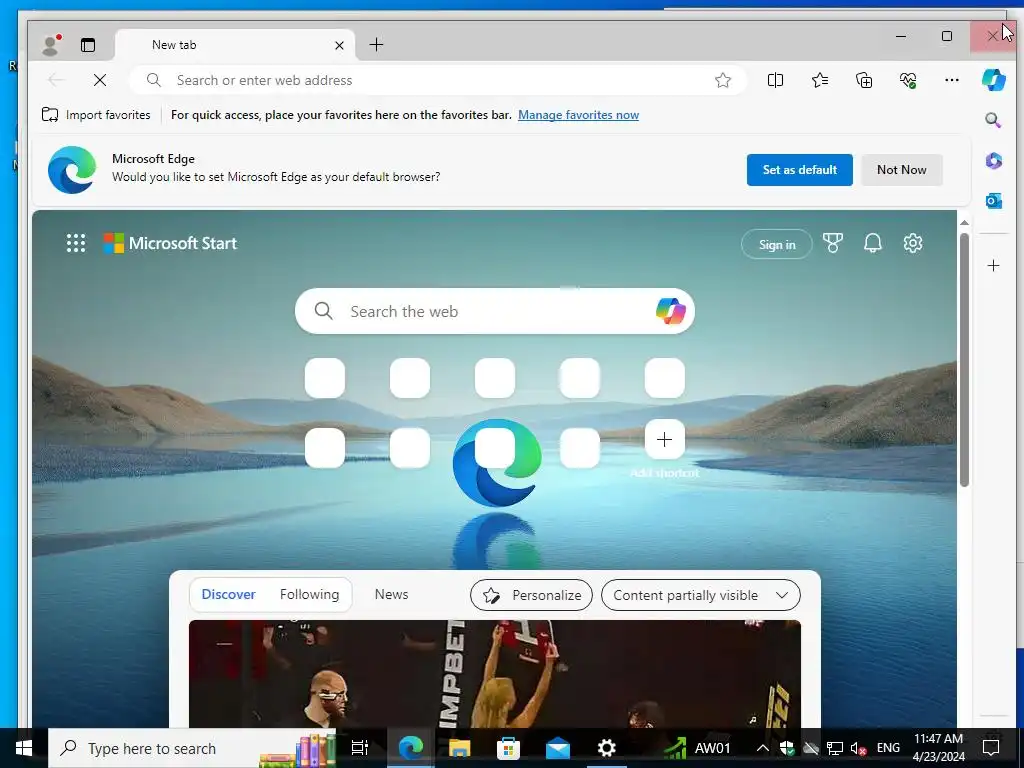Click the ENG language indicator
Screen dimensions: 1024x768
(x=888, y=748)
